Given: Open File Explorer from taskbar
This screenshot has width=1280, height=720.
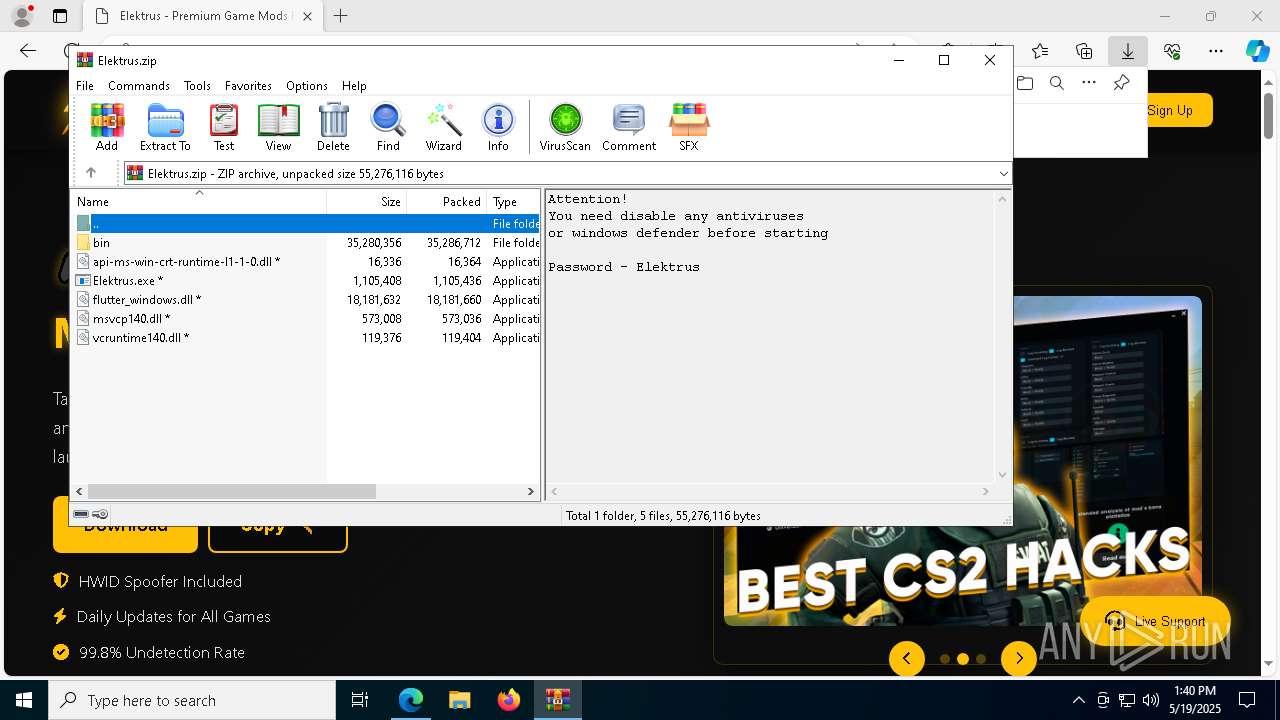Looking at the screenshot, I should click(x=459, y=700).
